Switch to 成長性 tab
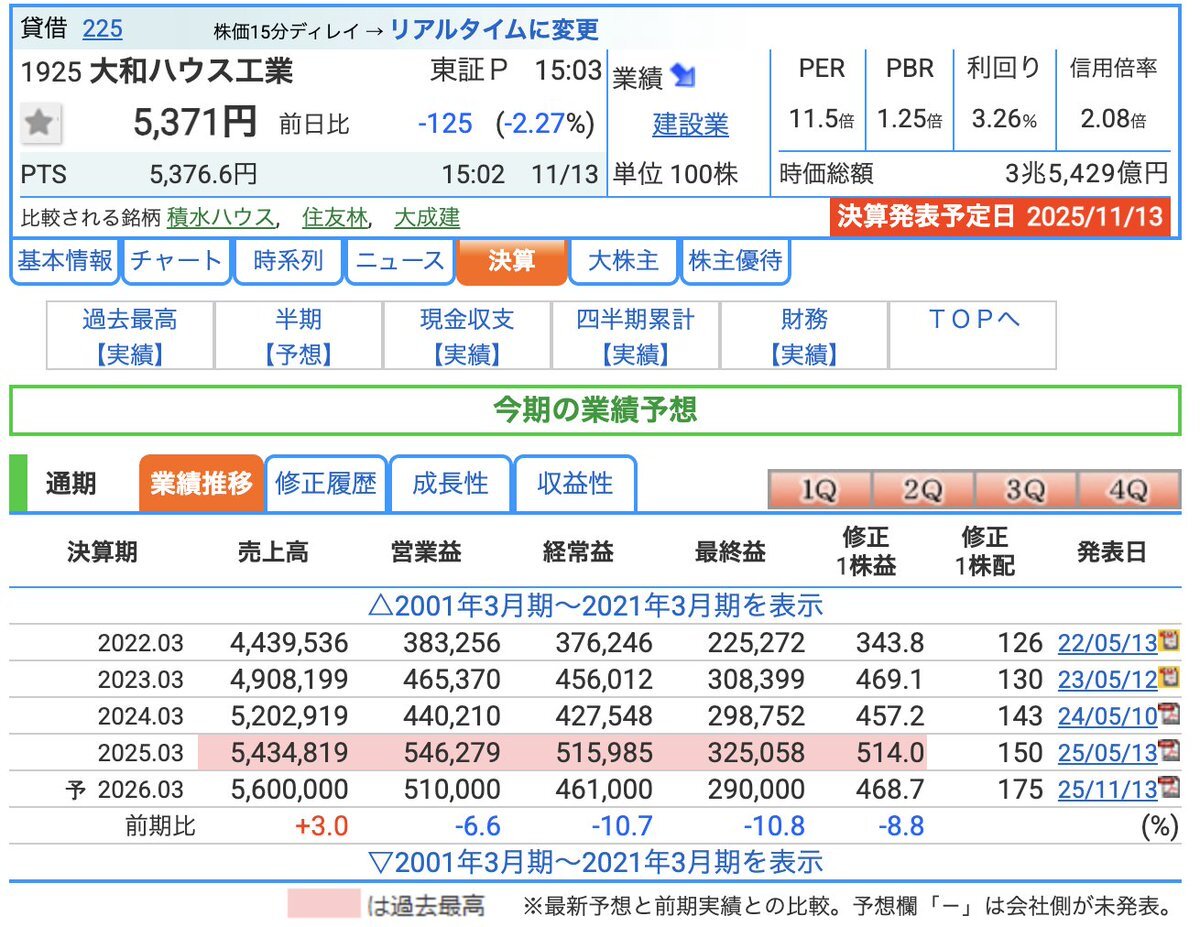The image size is (1200, 927). coord(450,484)
